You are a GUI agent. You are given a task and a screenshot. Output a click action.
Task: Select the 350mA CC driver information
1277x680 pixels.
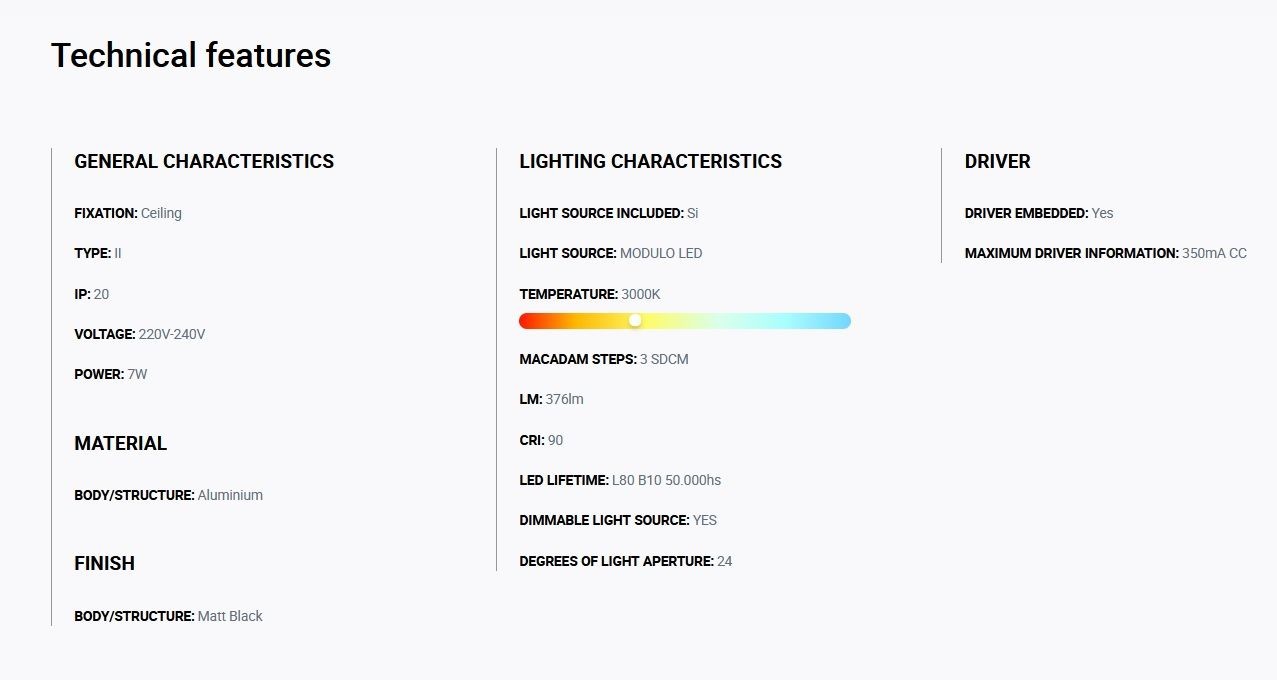pos(1214,253)
